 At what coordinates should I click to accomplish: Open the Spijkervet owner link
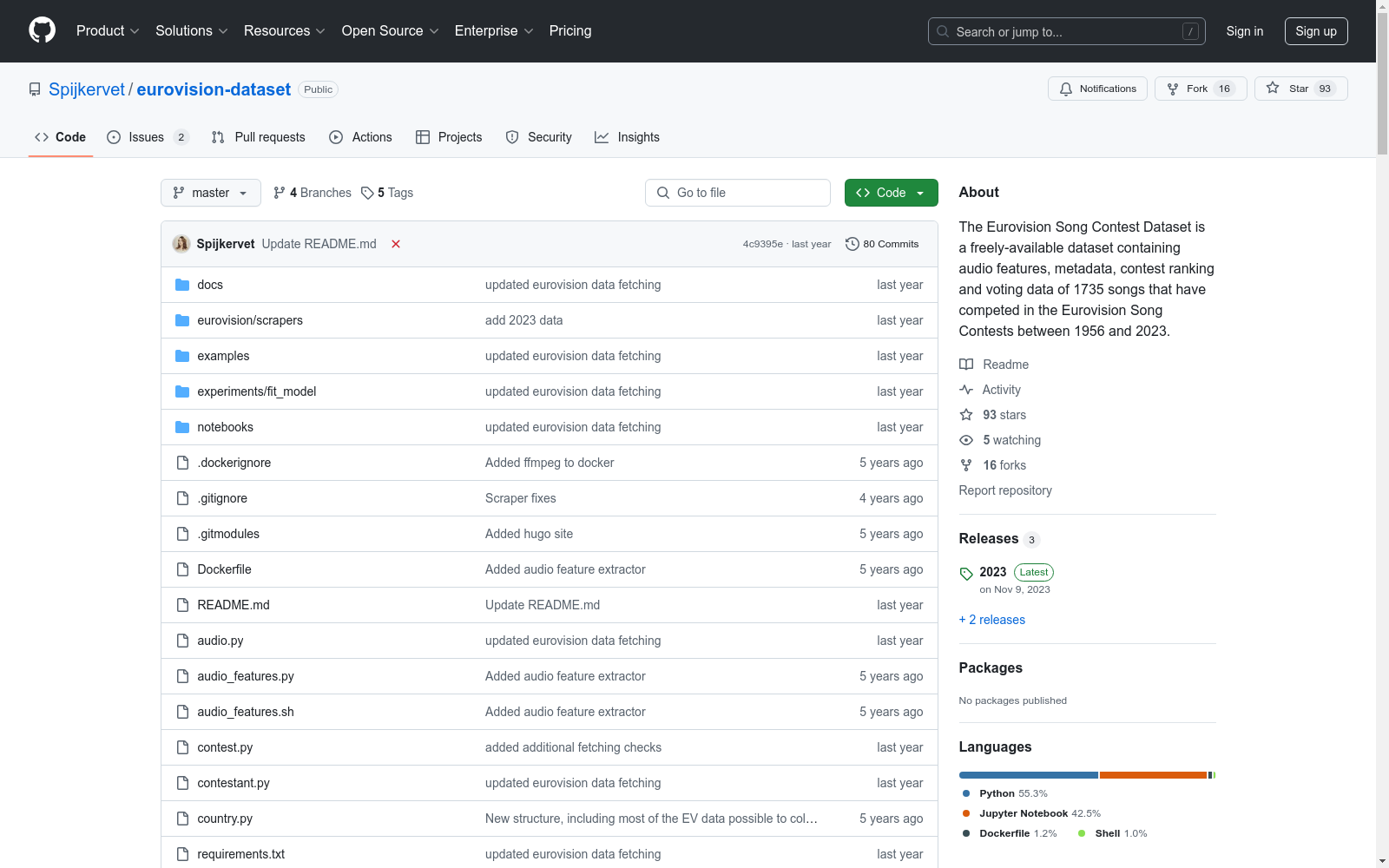coord(87,89)
